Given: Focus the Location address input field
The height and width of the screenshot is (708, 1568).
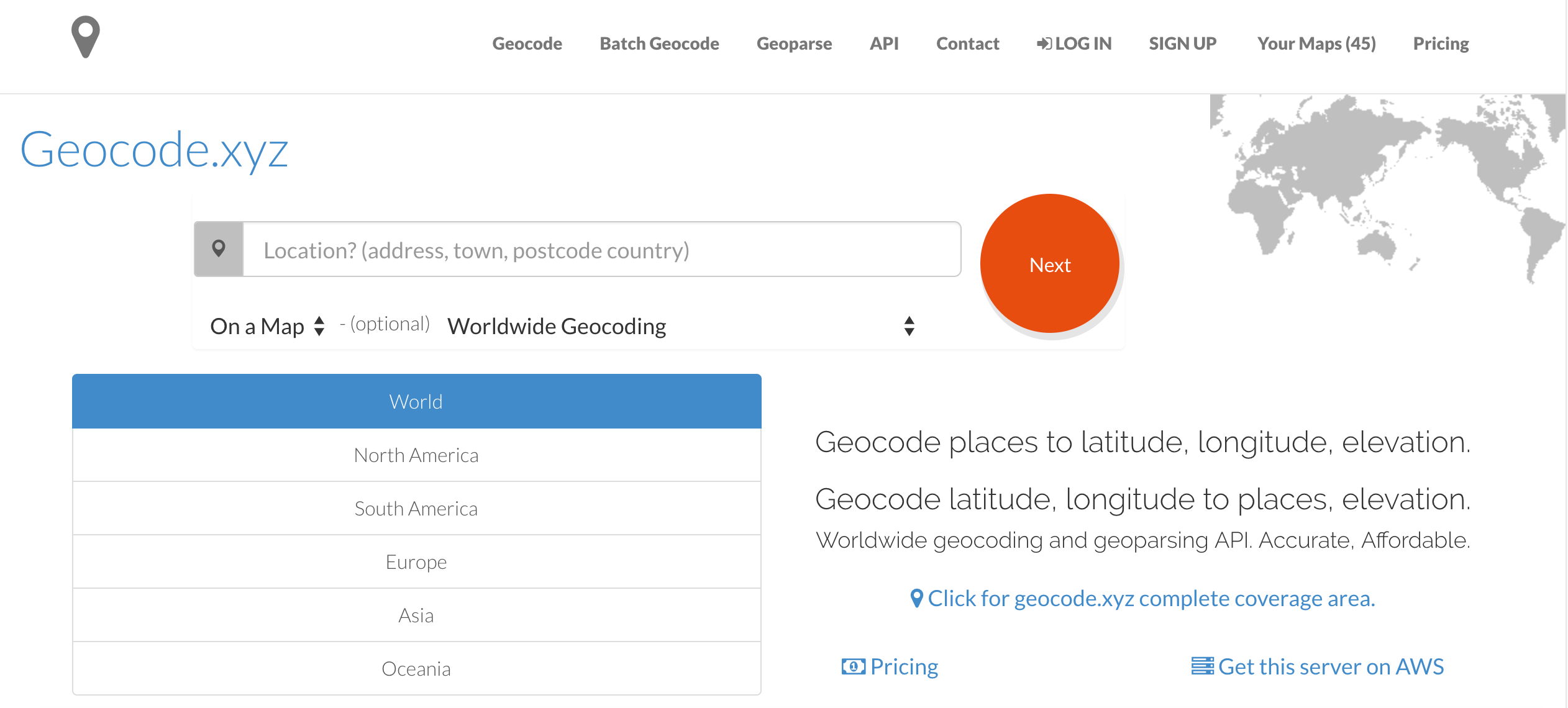Looking at the screenshot, I should [x=601, y=249].
